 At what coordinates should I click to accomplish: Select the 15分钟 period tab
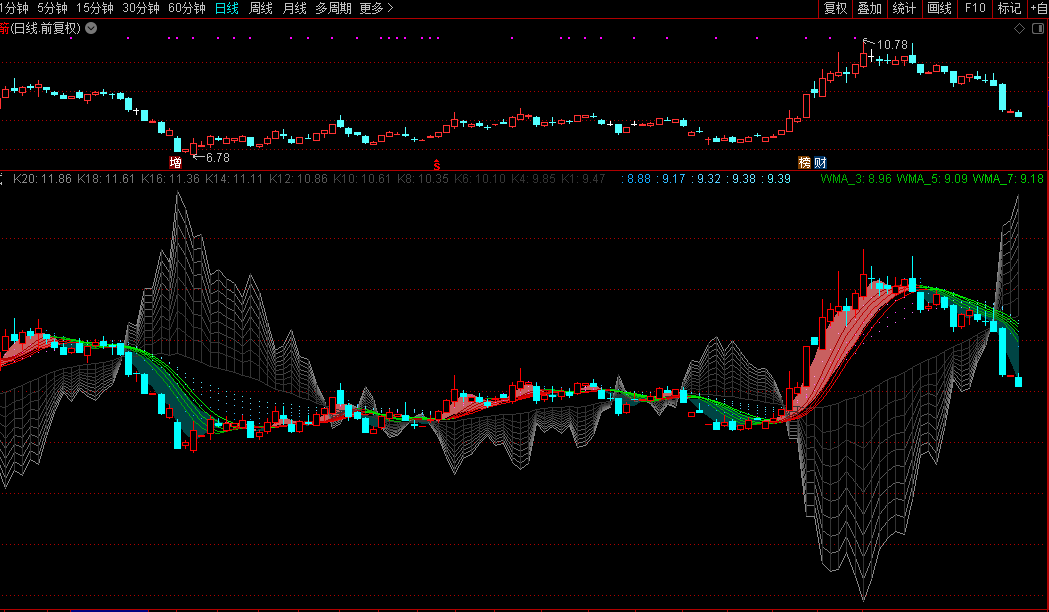[x=94, y=8]
